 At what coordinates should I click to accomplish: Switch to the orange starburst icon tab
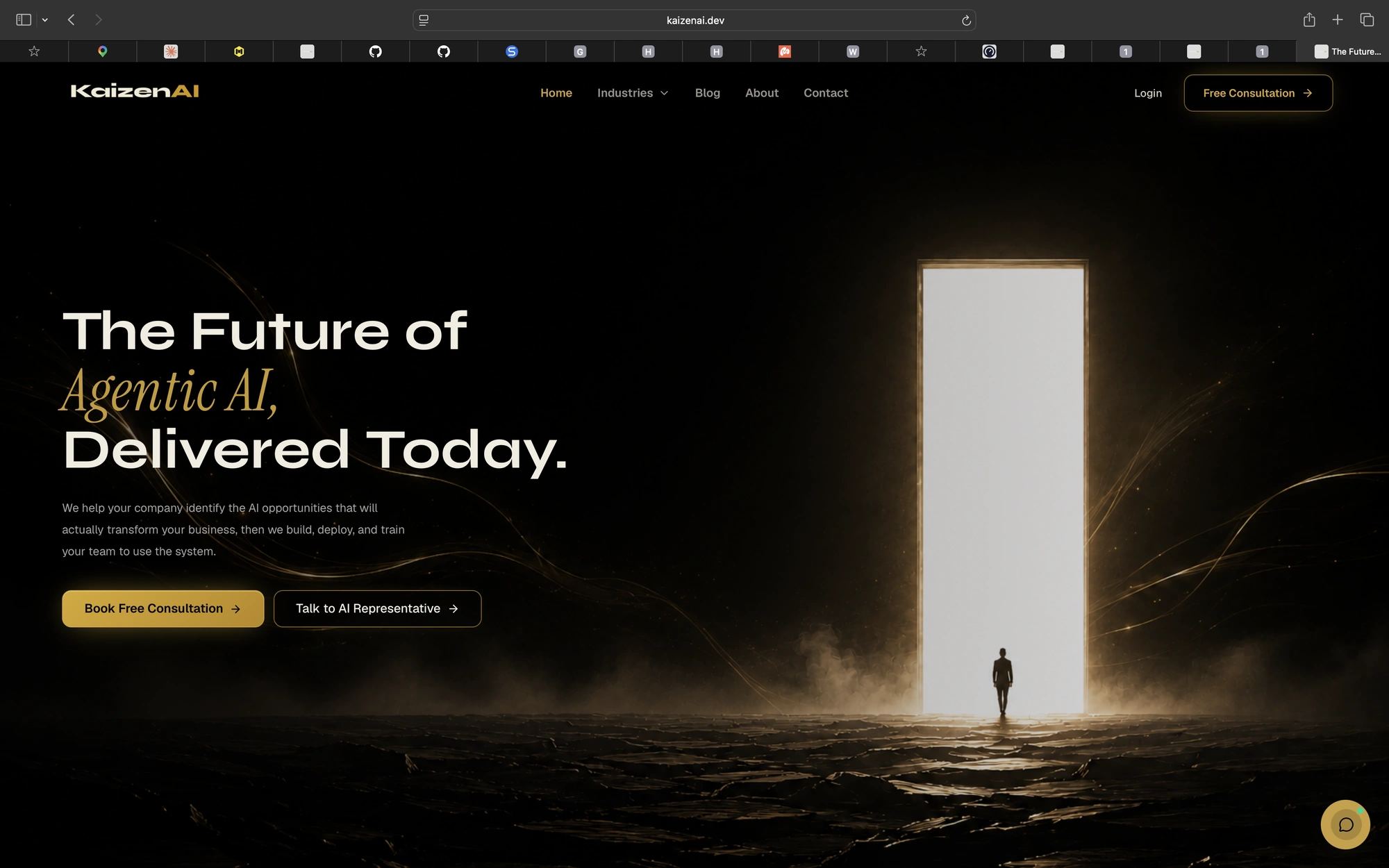(171, 51)
